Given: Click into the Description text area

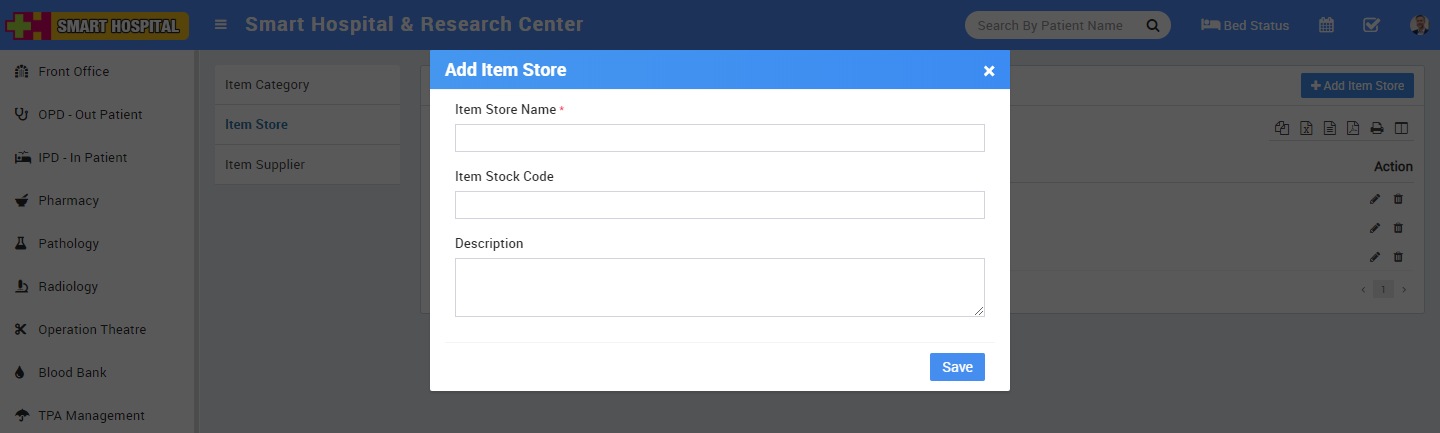Looking at the screenshot, I should [x=719, y=287].
